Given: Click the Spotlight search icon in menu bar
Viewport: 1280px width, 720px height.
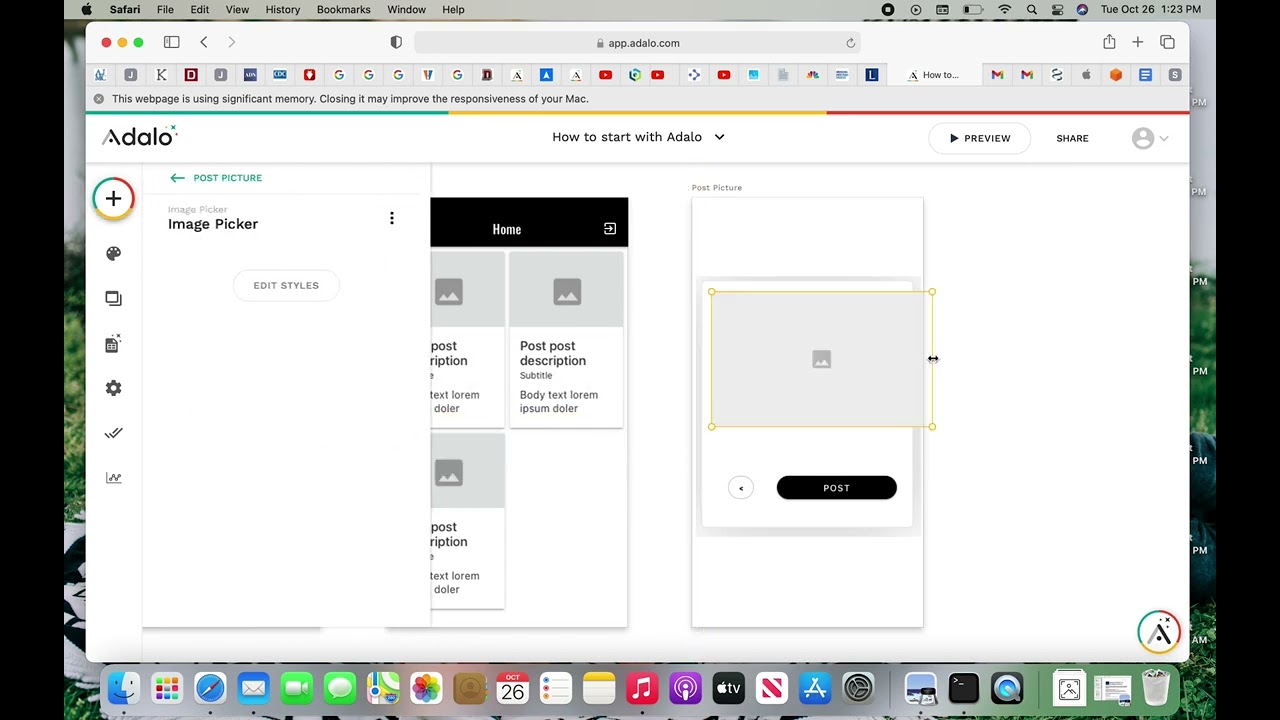Looking at the screenshot, I should [x=1032, y=9].
